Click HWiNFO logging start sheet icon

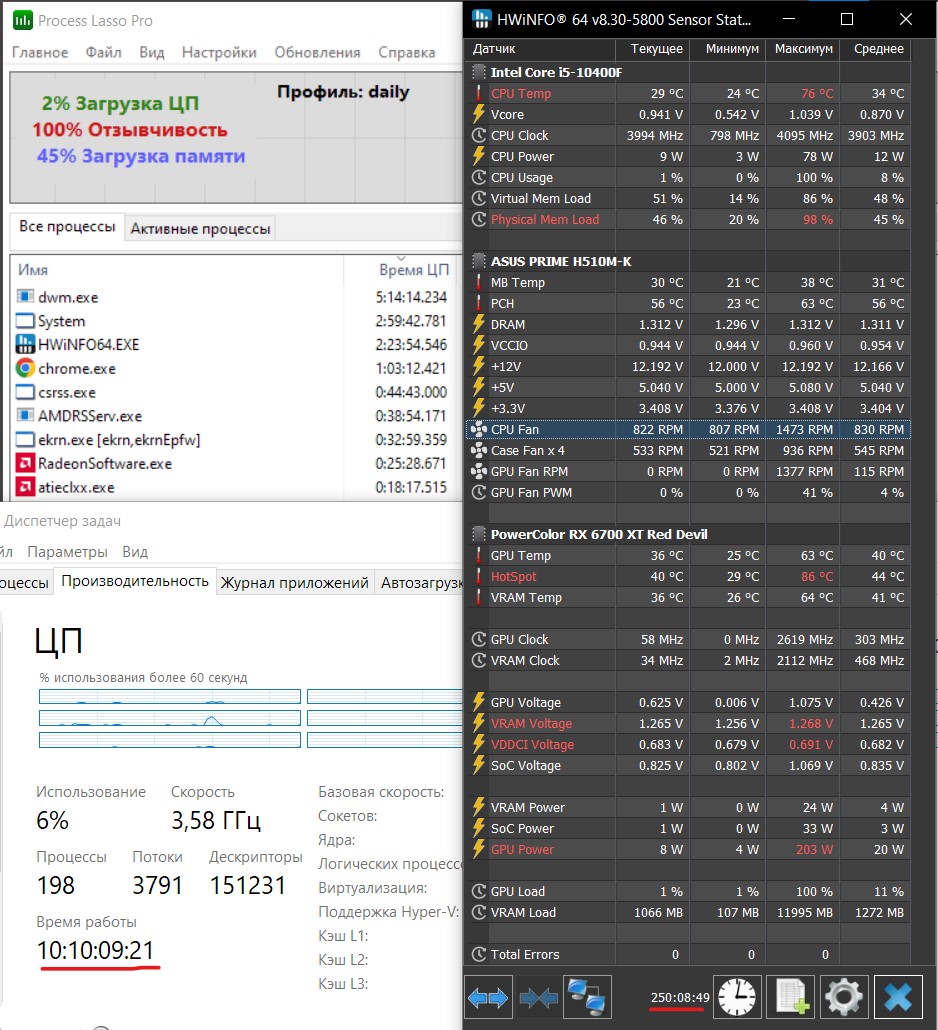point(792,997)
